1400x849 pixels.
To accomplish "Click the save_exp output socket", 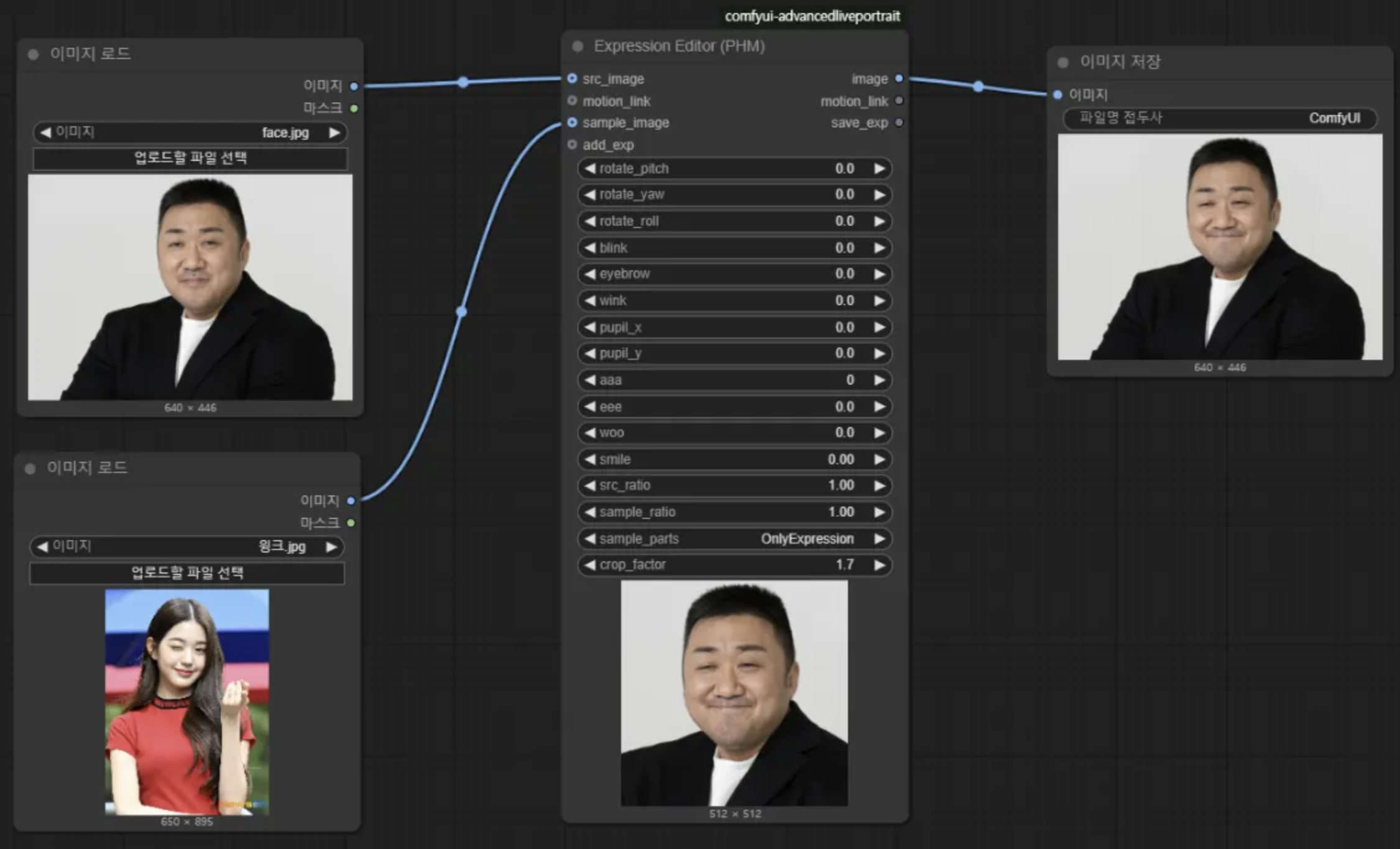I will (899, 122).
